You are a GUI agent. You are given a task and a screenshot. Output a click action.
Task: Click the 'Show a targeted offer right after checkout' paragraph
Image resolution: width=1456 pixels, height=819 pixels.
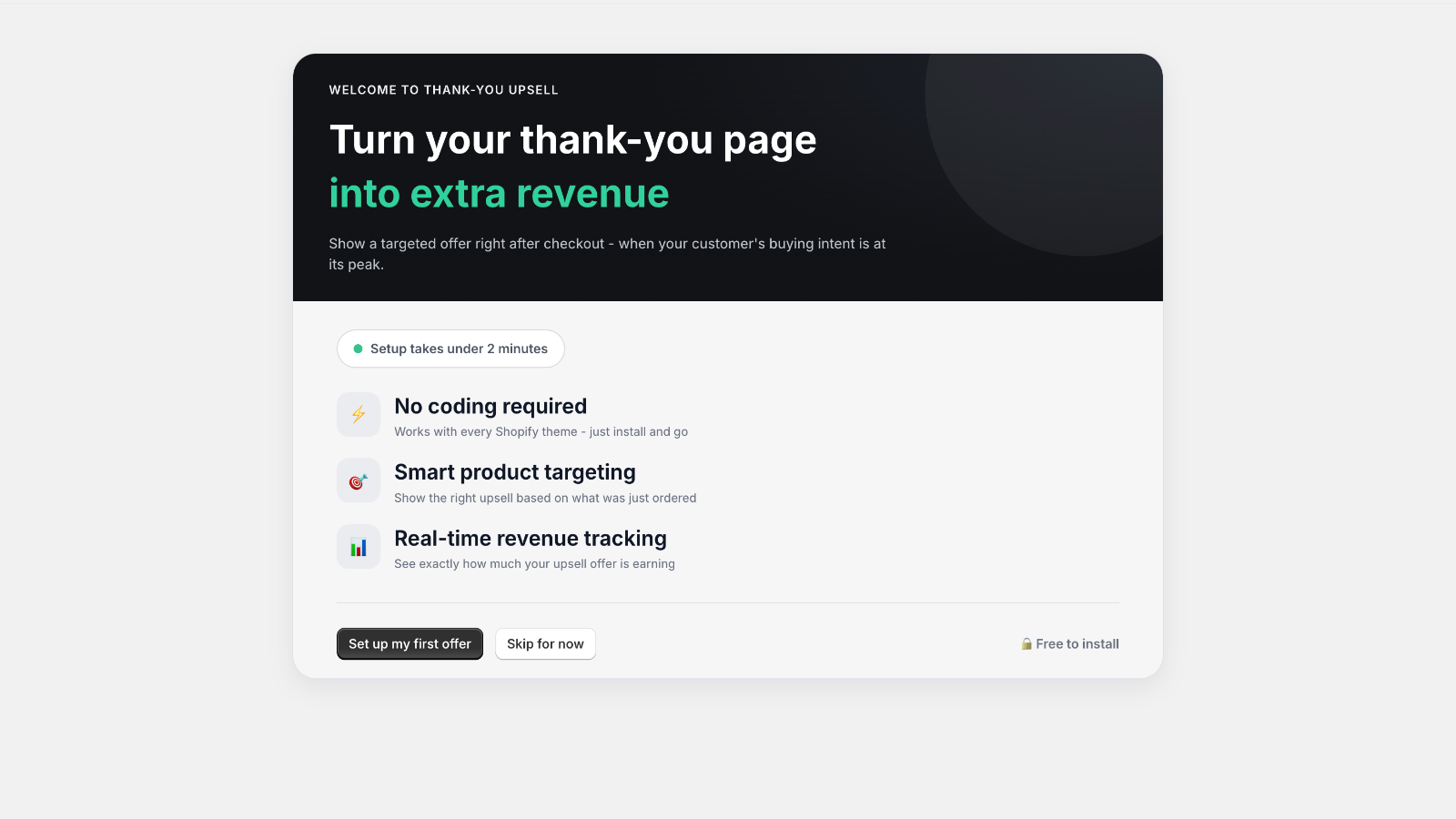coord(607,254)
